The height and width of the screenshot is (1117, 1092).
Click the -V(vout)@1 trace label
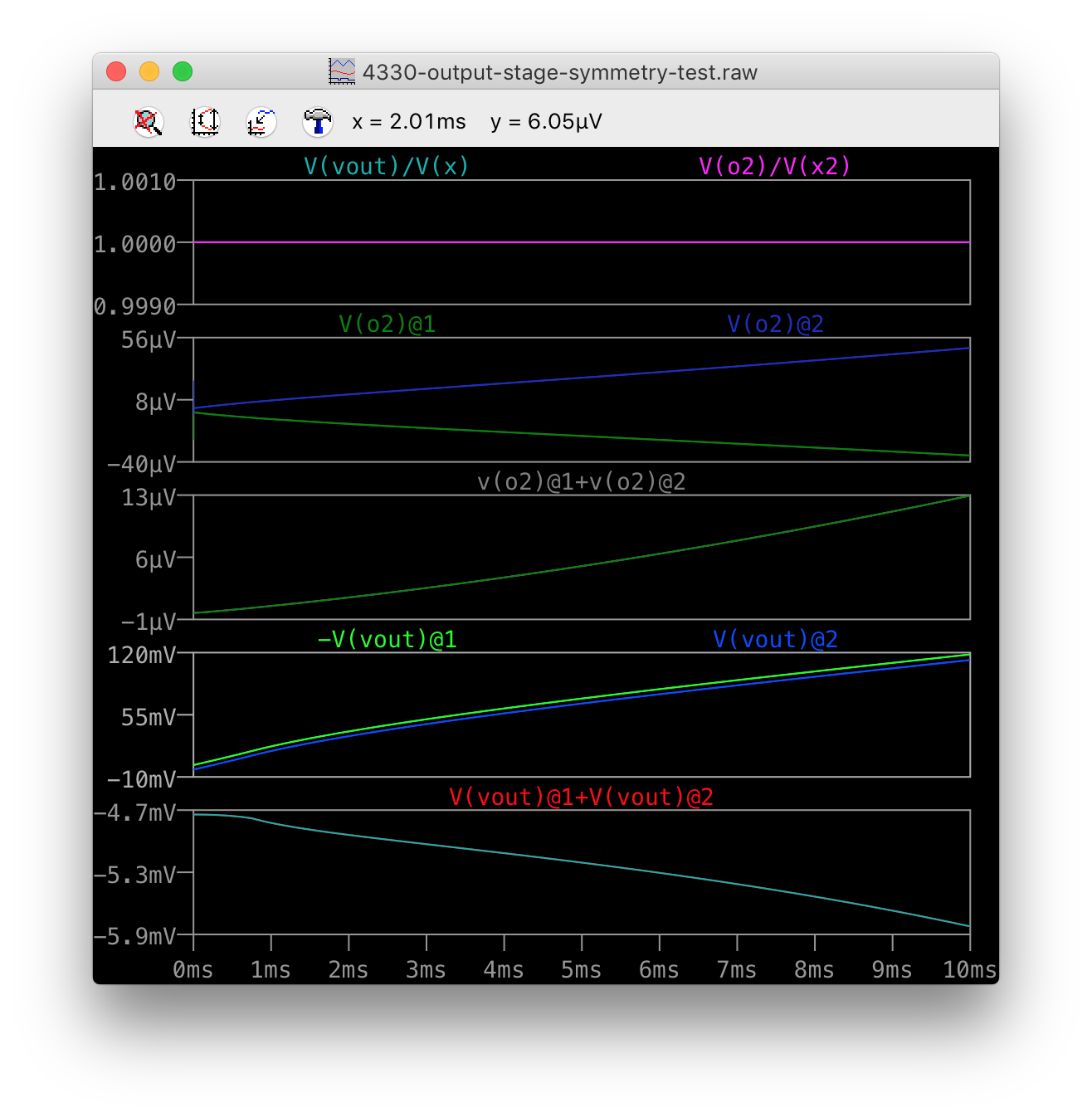(x=388, y=640)
